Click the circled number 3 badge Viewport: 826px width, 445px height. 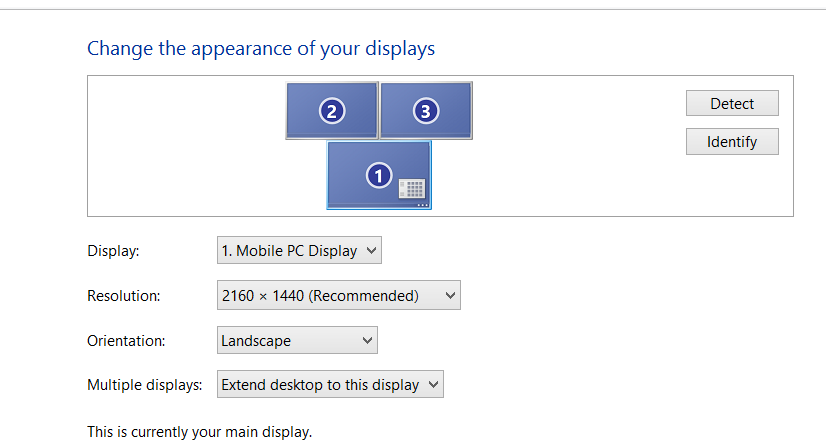(426, 111)
